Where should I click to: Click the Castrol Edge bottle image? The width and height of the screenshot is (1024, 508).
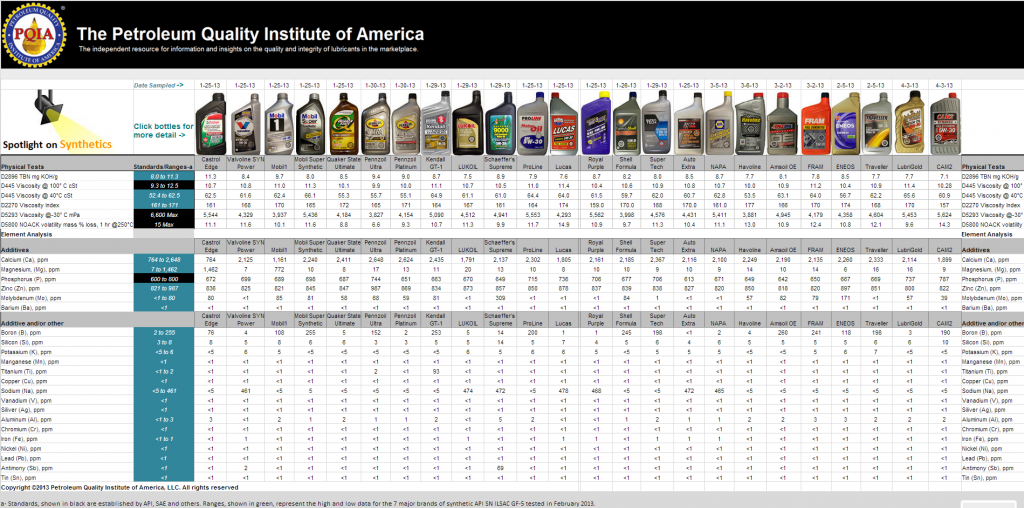(210, 123)
